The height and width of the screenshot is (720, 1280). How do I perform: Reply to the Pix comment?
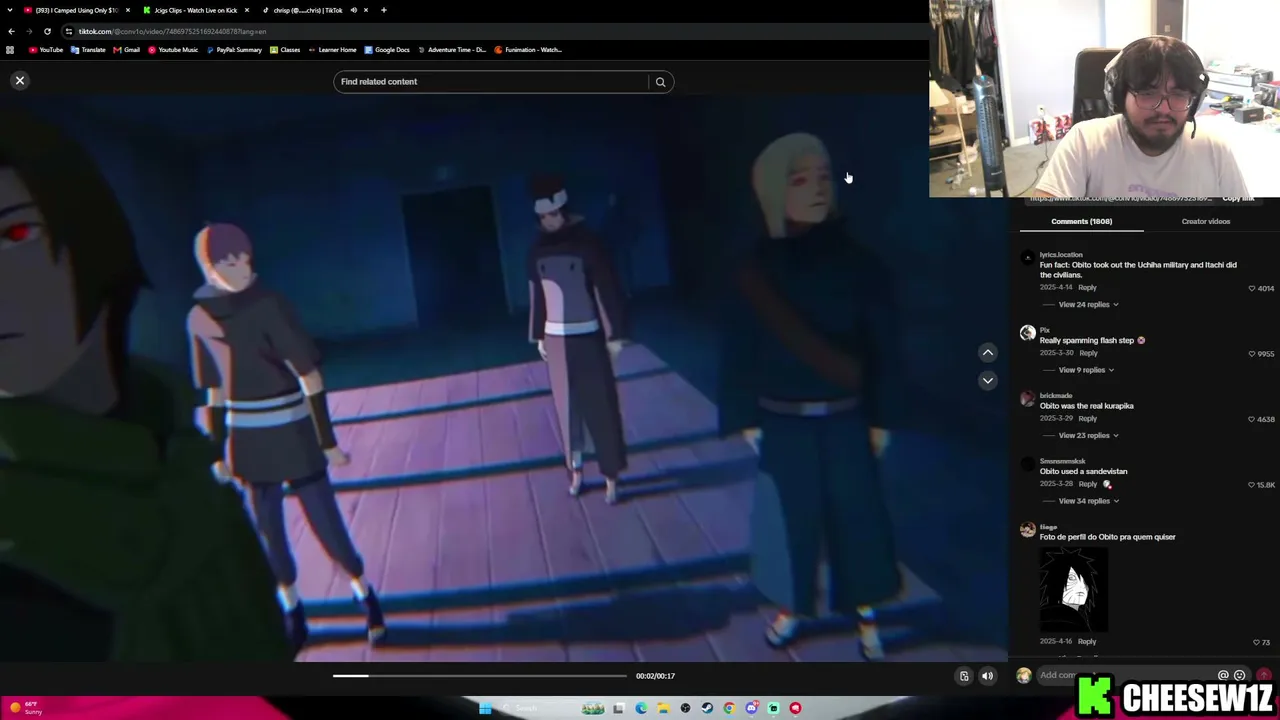coord(1088,353)
